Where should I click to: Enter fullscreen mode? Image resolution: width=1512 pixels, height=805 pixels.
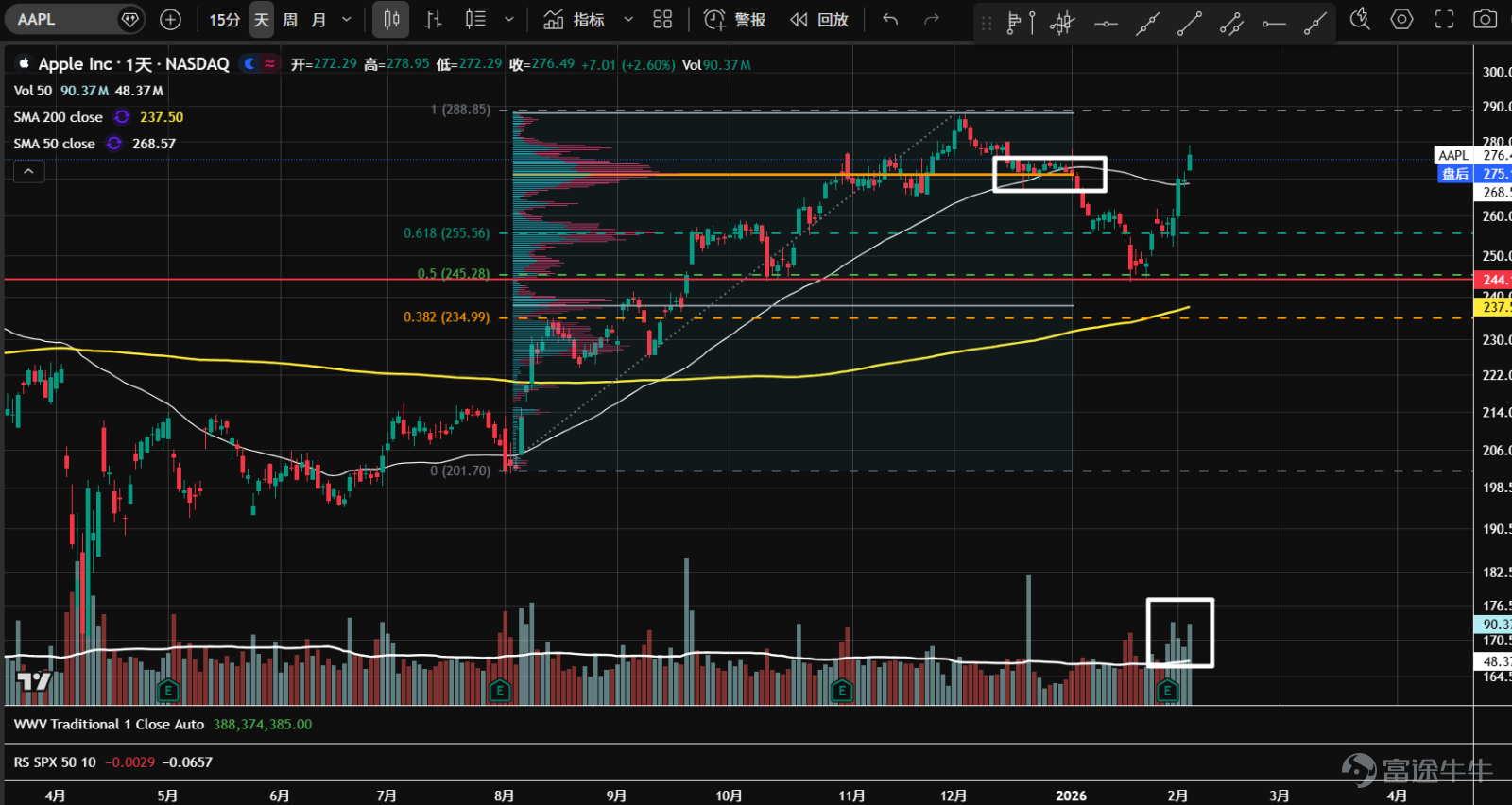[1444, 19]
